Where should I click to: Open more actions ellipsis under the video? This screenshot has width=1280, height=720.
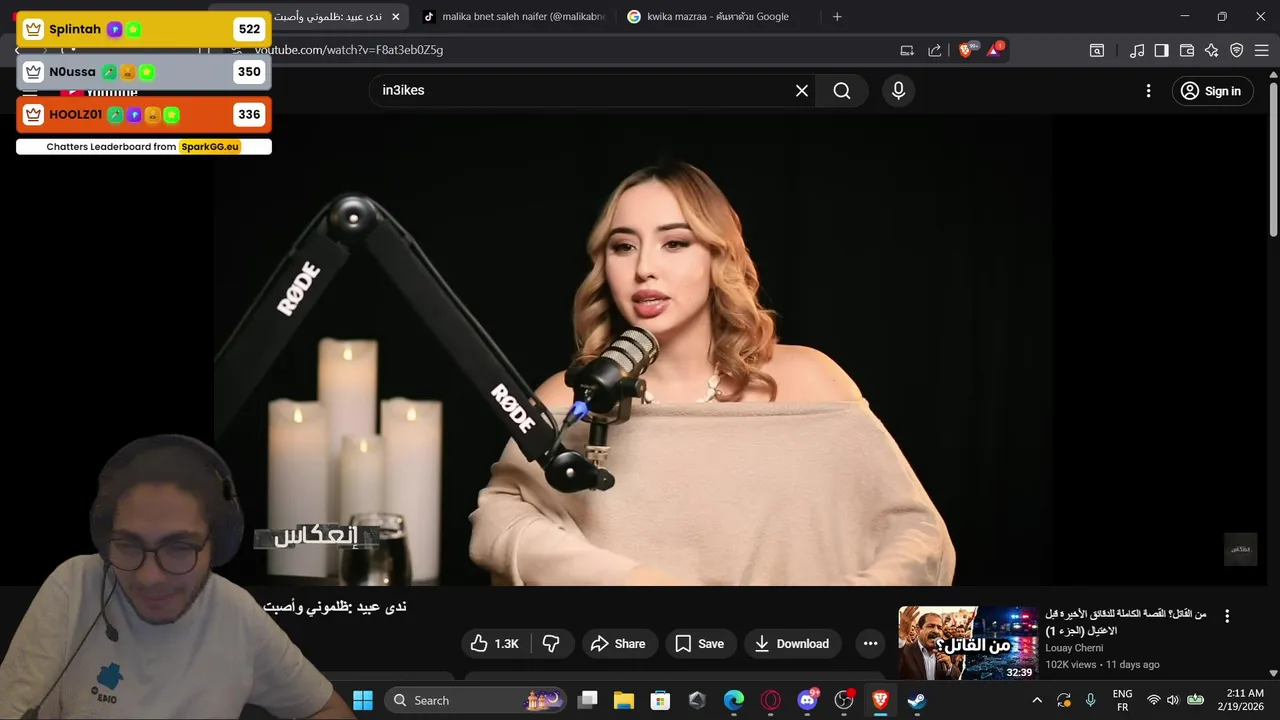[x=870, y=644]
